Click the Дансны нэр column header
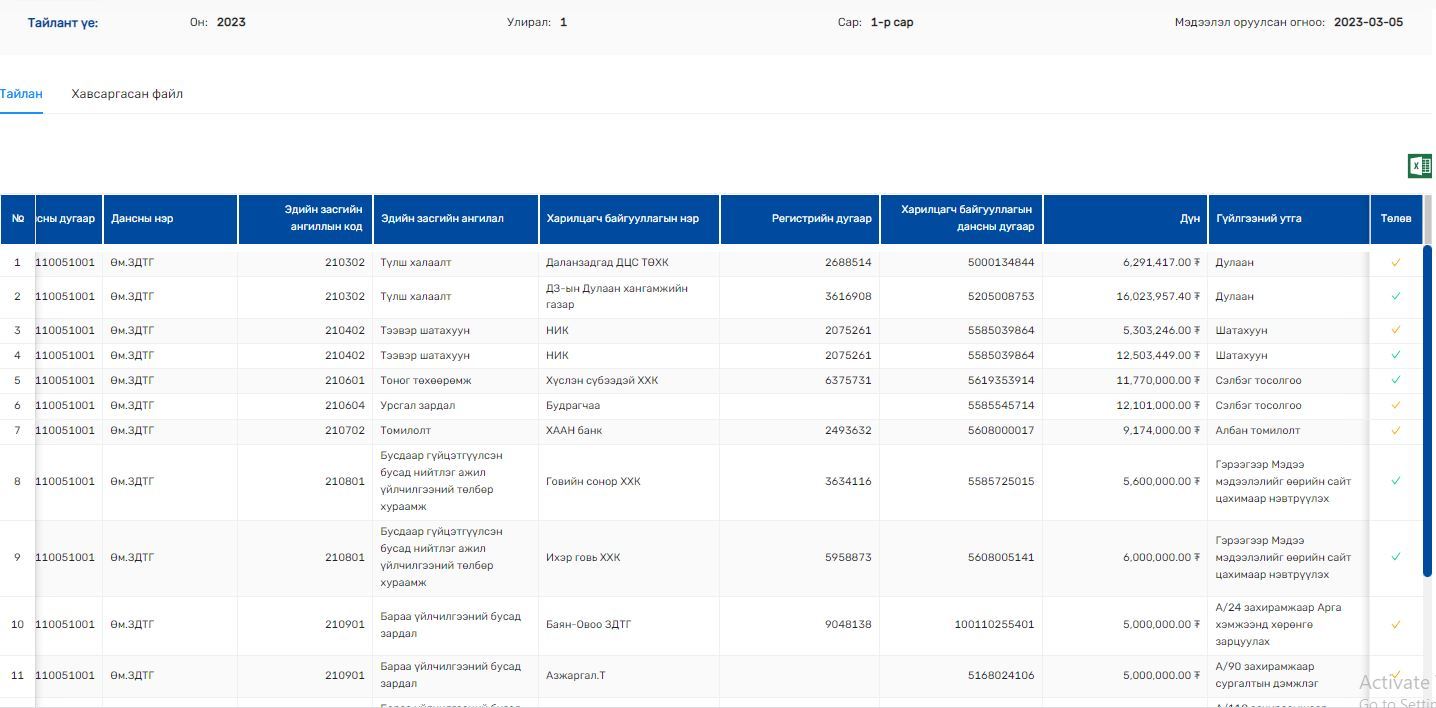Screen dimensions: 1436x708 coord(142,219)
